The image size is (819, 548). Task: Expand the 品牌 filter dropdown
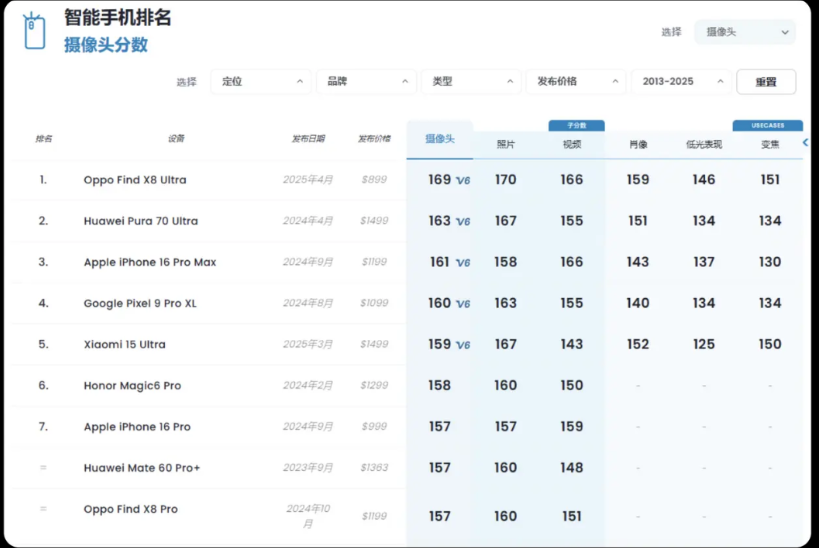(x=367, y=81)
